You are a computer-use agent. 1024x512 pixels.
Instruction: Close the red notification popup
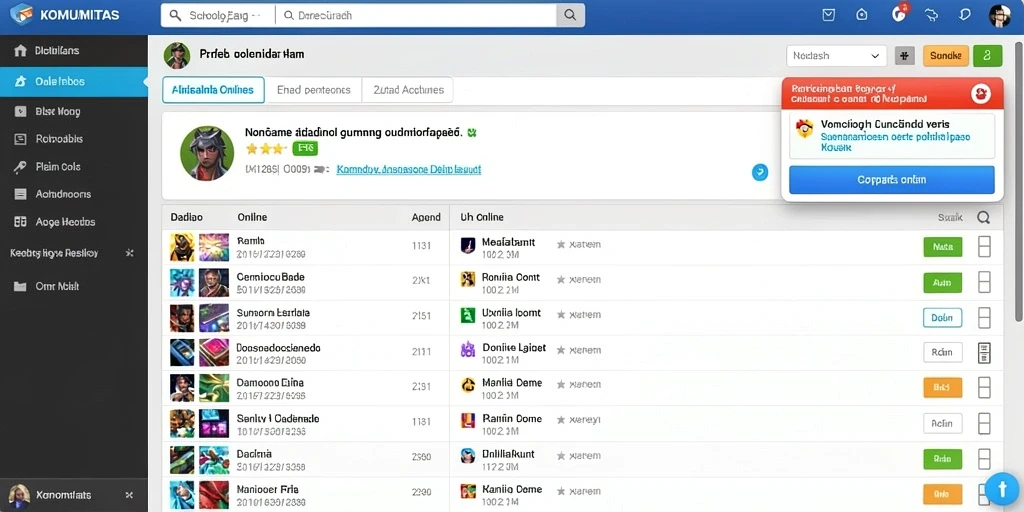pyautogui.click(x=981, y=94)
